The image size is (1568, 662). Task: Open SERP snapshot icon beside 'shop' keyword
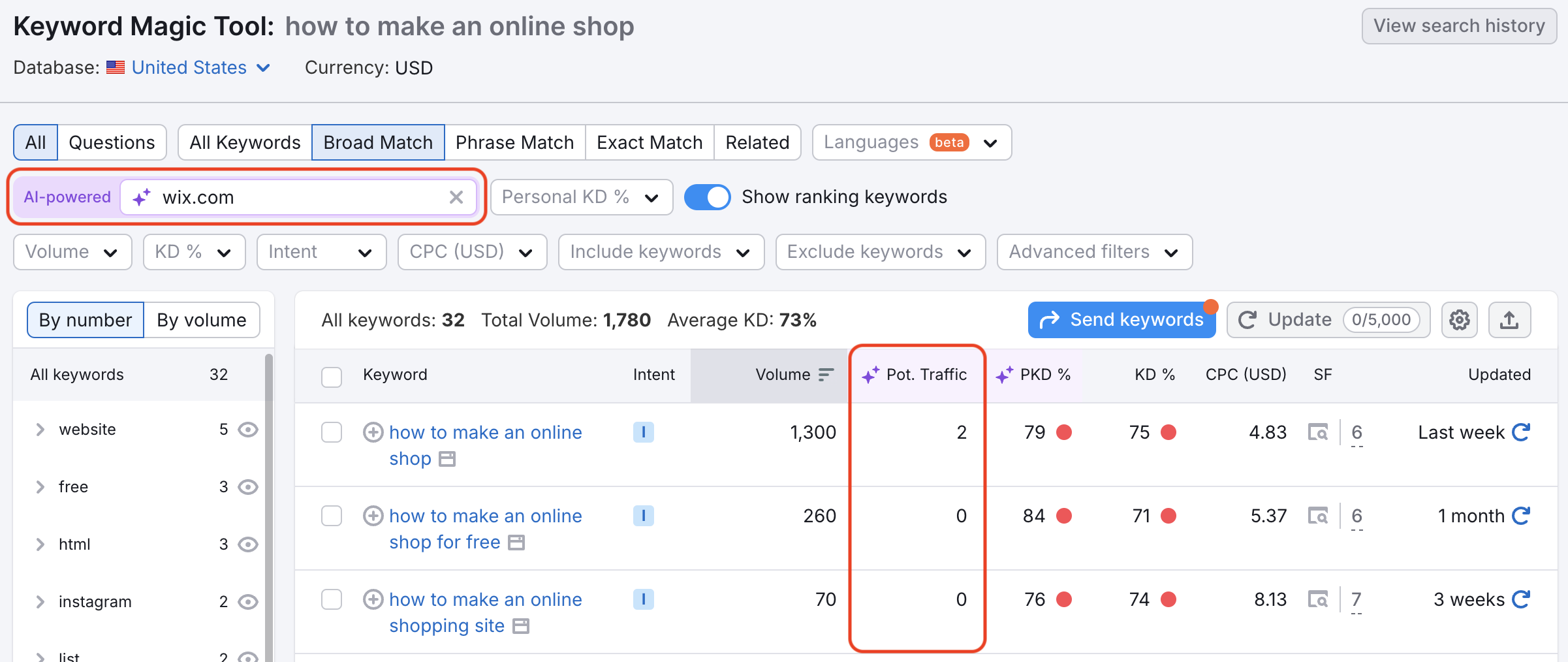447,459
